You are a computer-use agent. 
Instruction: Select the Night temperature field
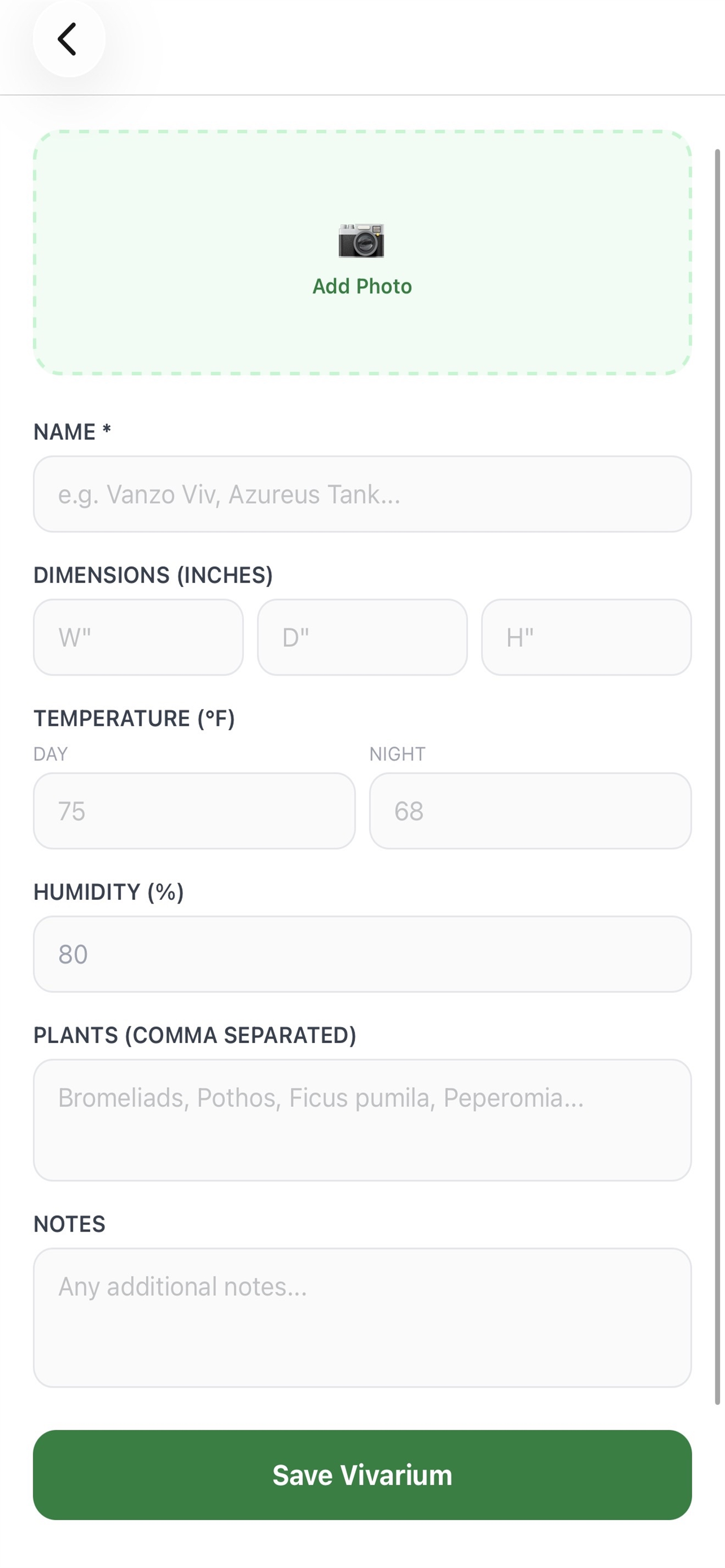(x=530, y=811)
